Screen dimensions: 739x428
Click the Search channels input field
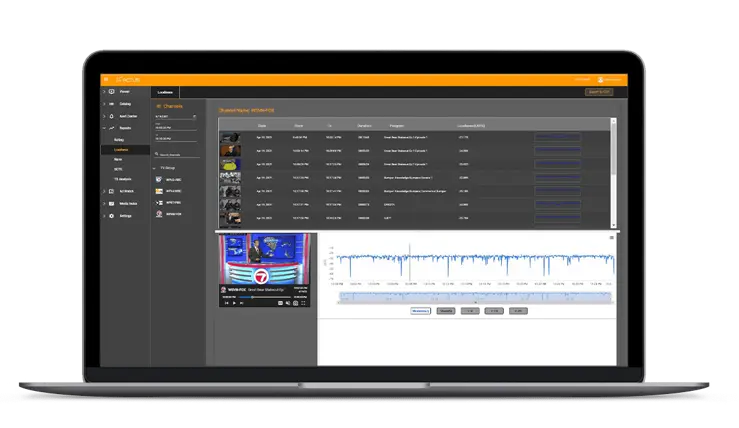pyautogui.click(x=176, y=154)
